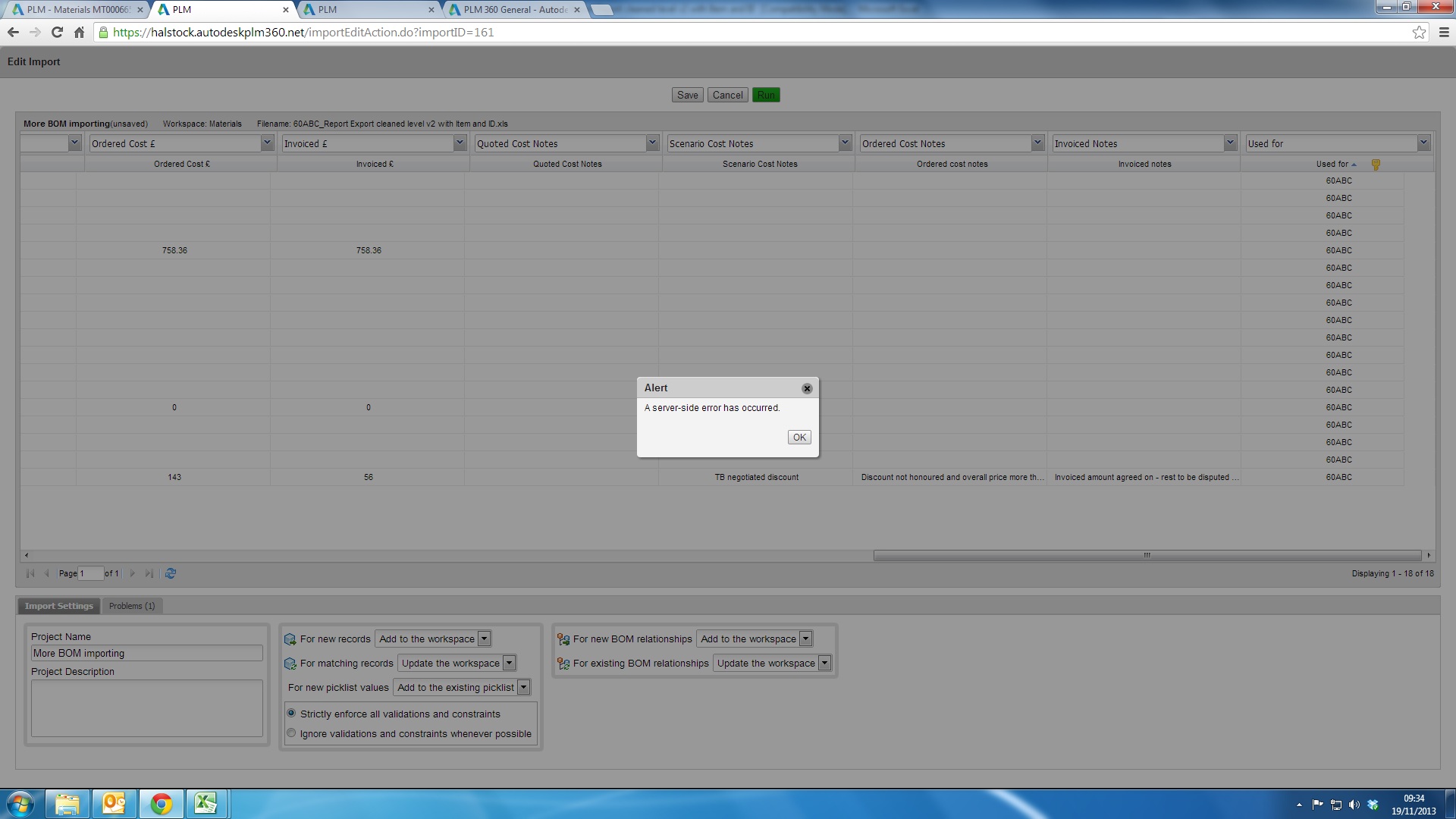
Task: Click the Ordered Cost £ grid column header
Action: pos(182,165)
